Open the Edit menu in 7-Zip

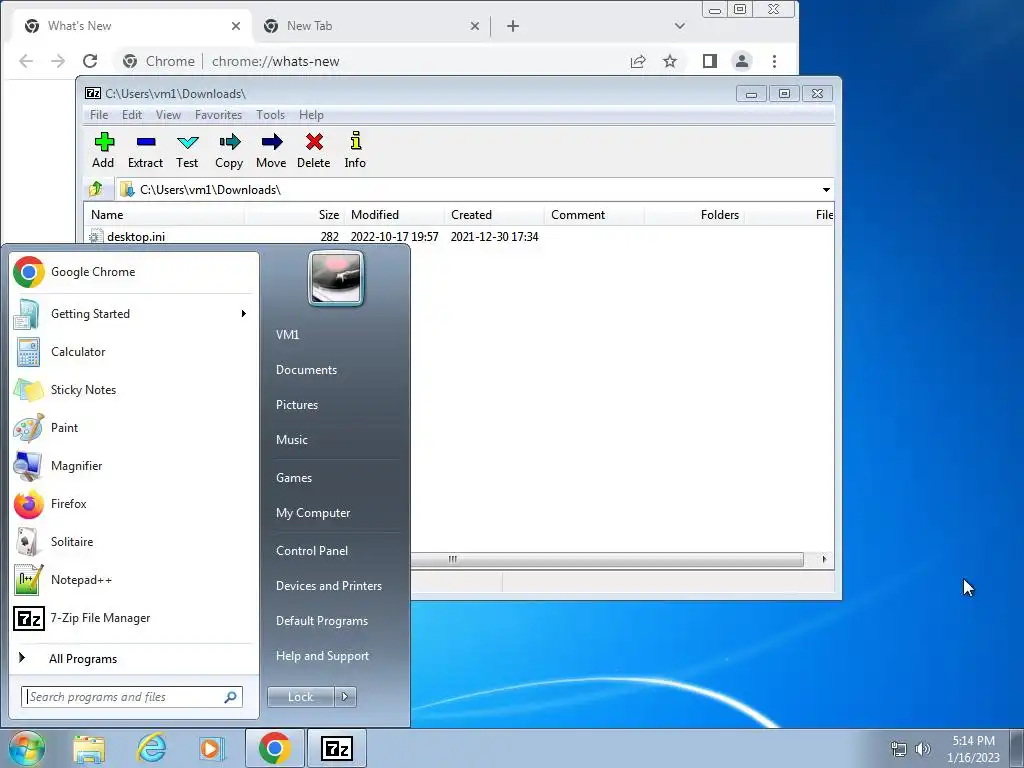click(x=132, y=115)
